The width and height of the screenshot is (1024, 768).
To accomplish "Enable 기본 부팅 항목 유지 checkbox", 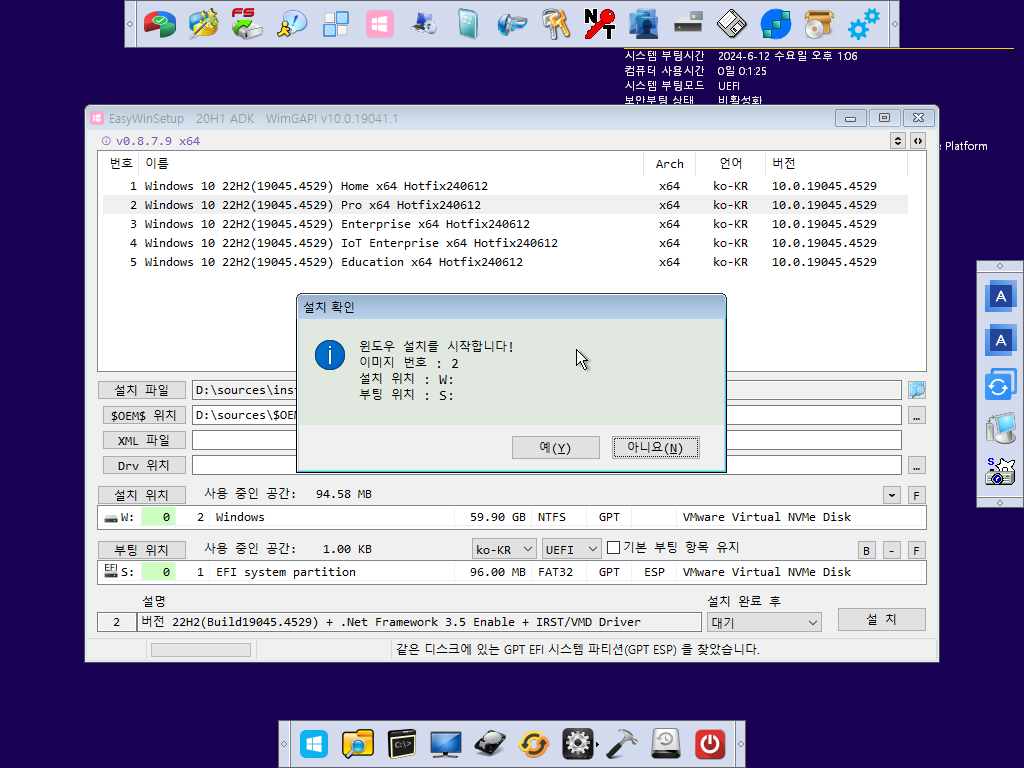I will coord(613,547).
